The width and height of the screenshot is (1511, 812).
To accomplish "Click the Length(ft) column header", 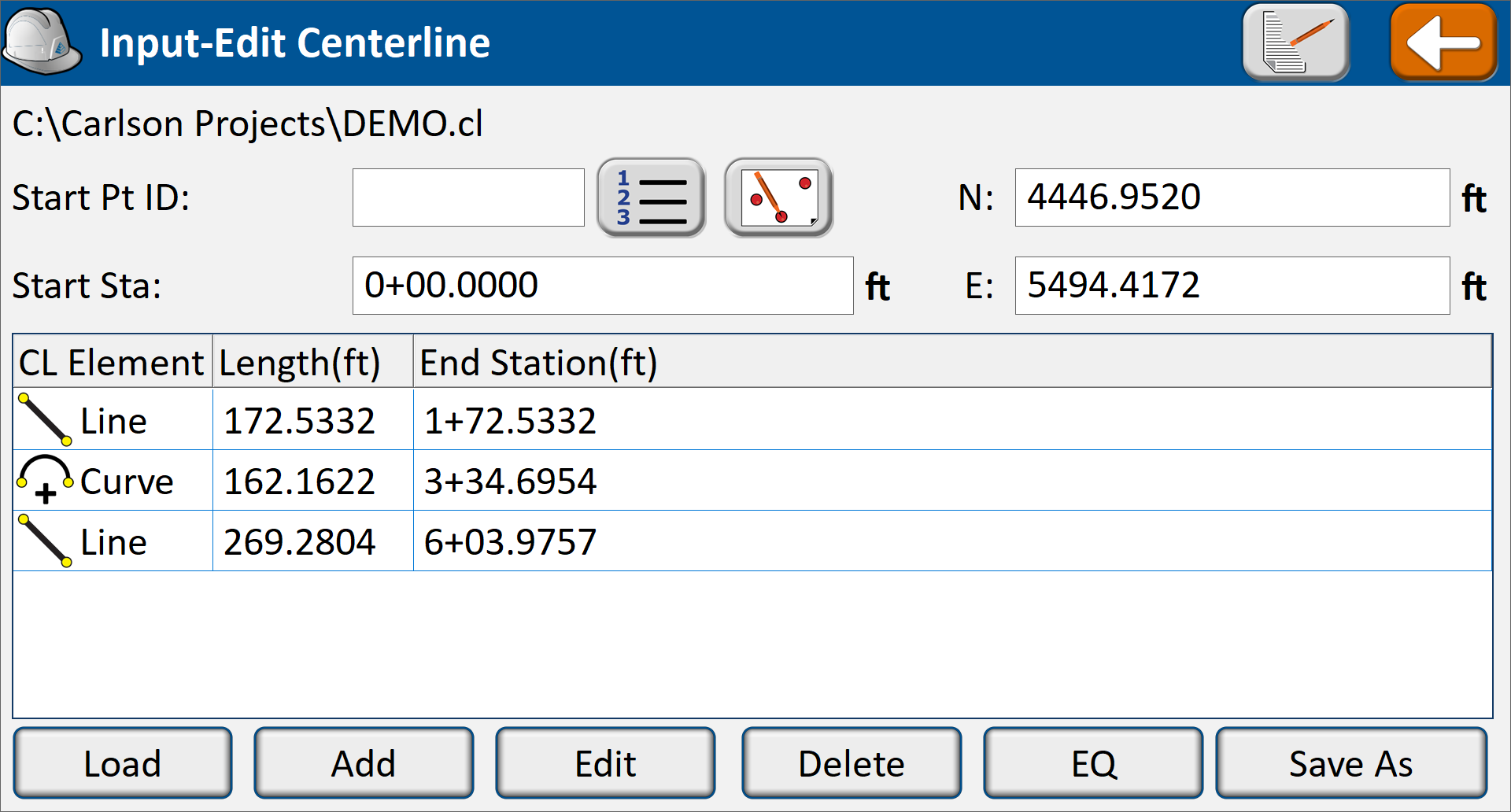I will pyautogui.click(x=313, y=362).
